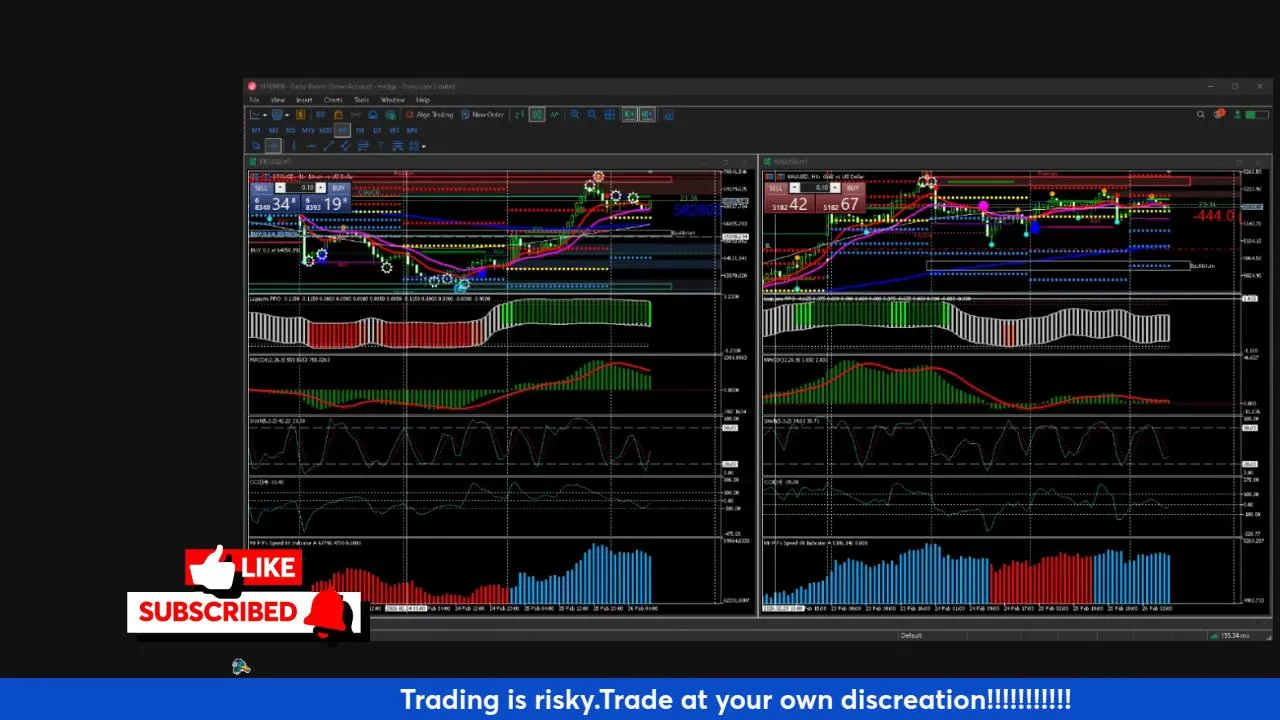Click the 0.10 volume field in BTCUSD panel
This screenshot has width=1280, height=720.
point(300,187)
